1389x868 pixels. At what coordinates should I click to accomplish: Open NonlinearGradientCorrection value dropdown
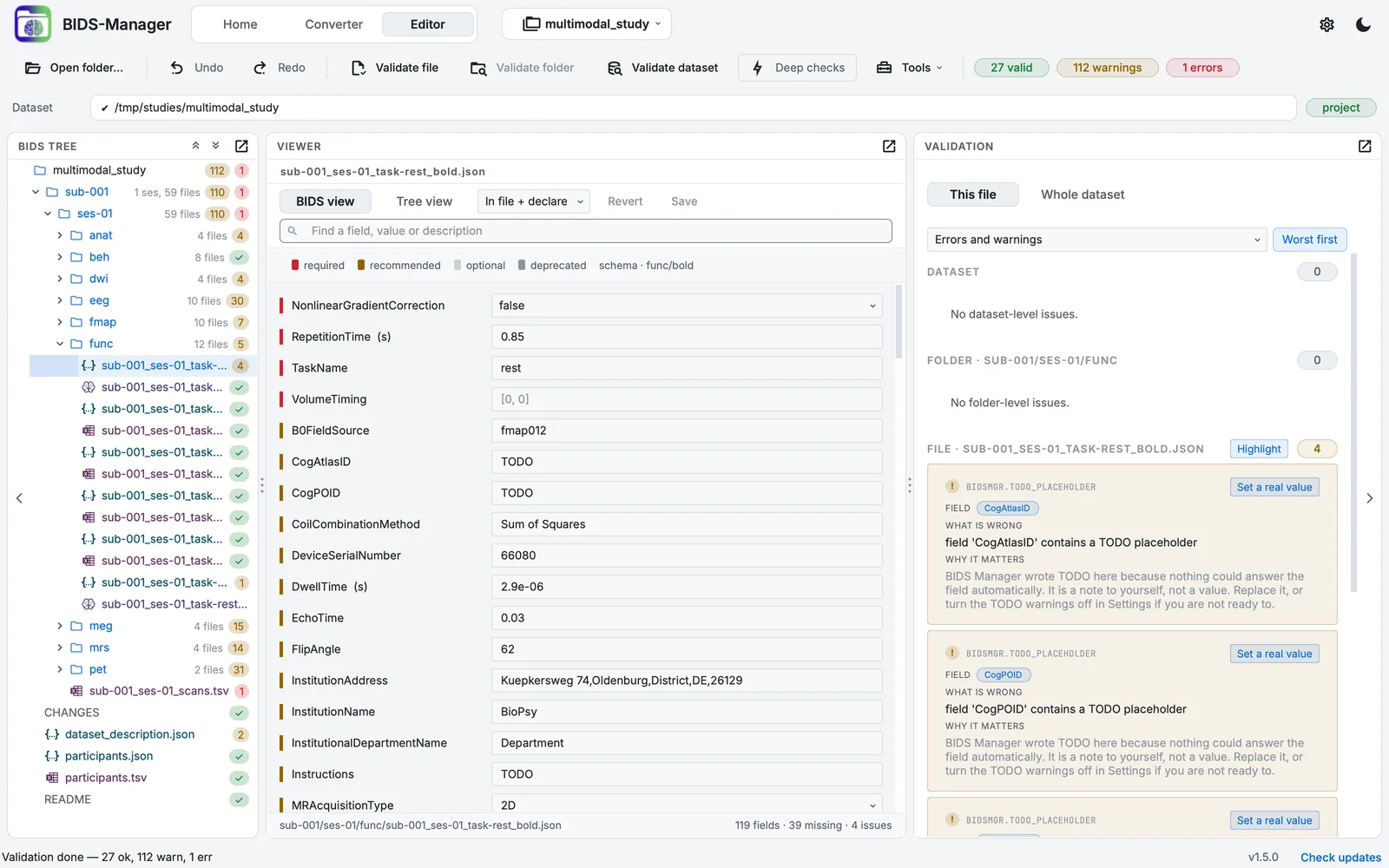[687, 306]
